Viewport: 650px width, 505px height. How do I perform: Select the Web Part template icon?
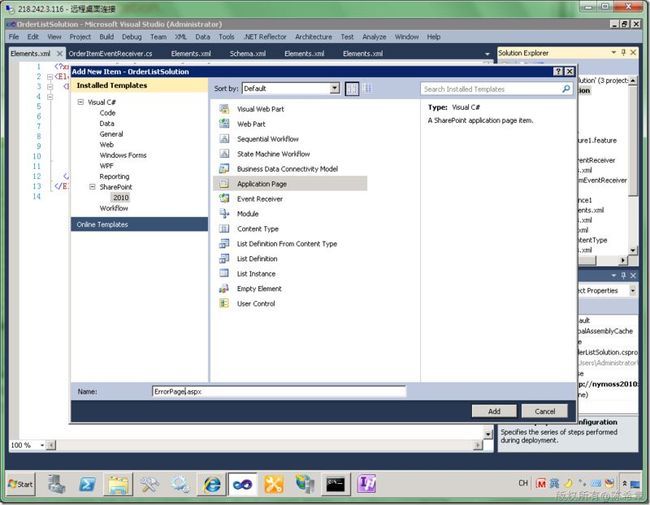coord(224,124)
